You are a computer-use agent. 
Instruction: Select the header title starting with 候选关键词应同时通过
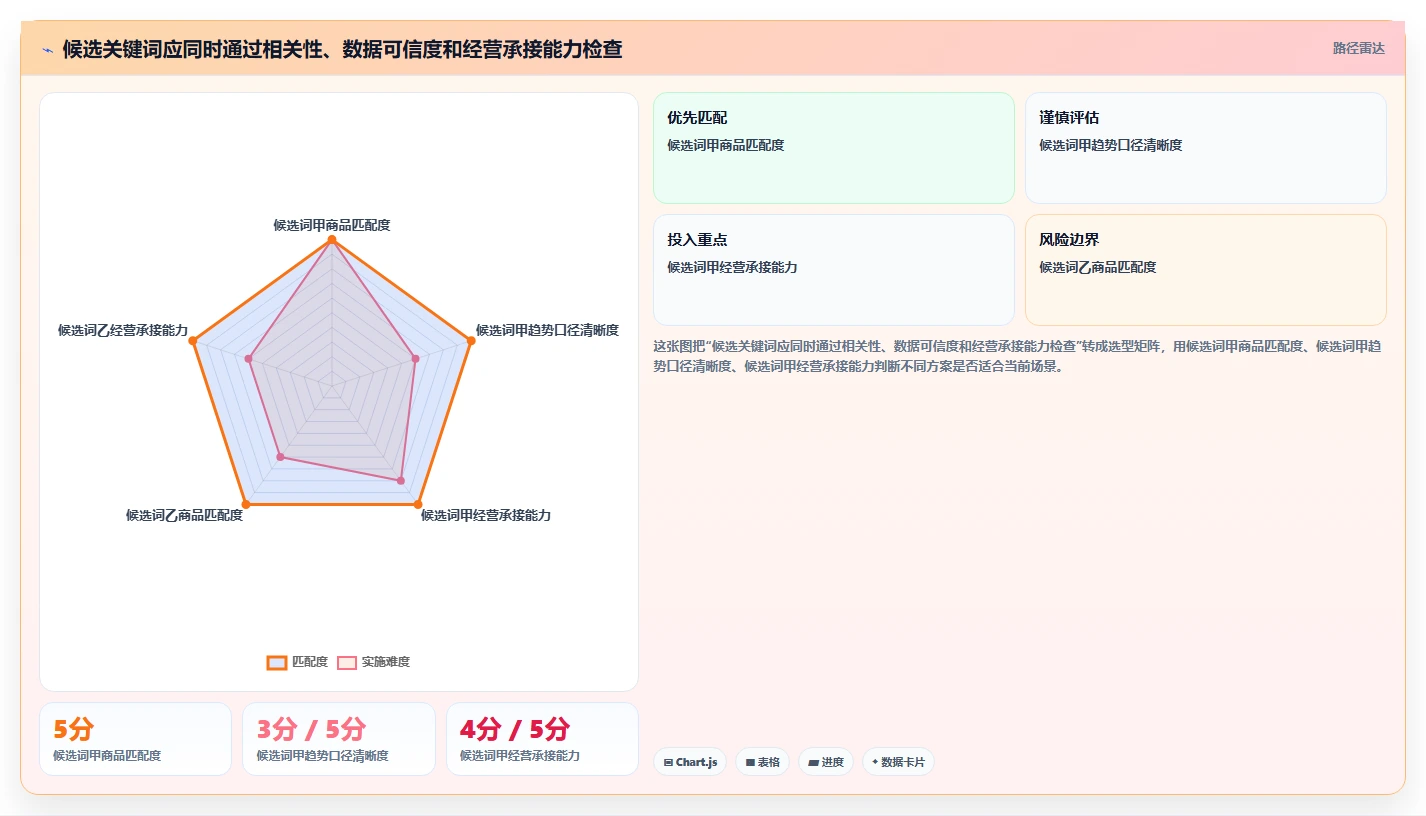(342, 49)
